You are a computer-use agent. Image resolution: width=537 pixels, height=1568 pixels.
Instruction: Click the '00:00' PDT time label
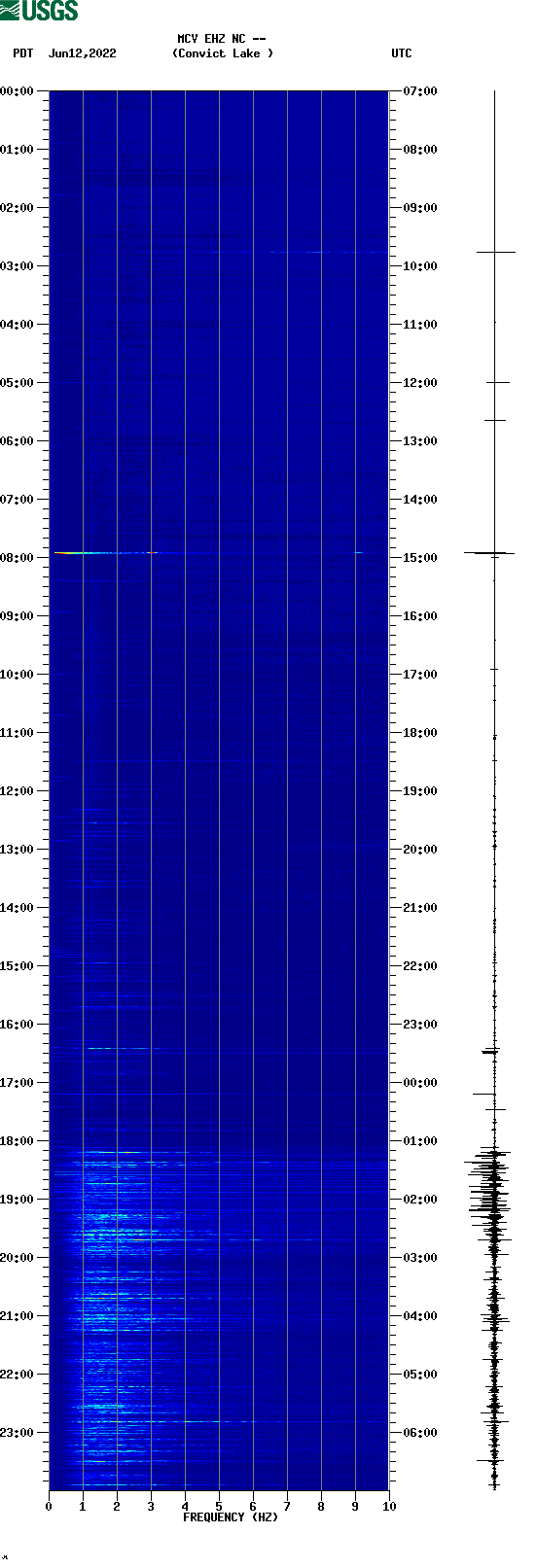point(18,91)
